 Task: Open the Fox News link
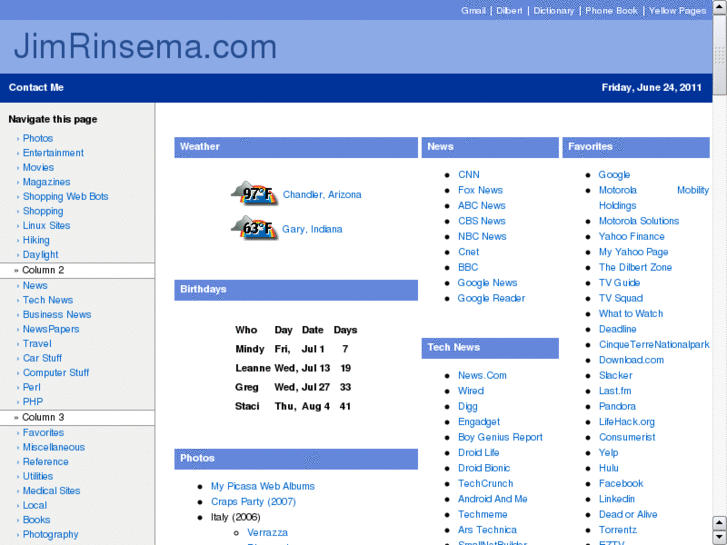[x=480, y=190]
